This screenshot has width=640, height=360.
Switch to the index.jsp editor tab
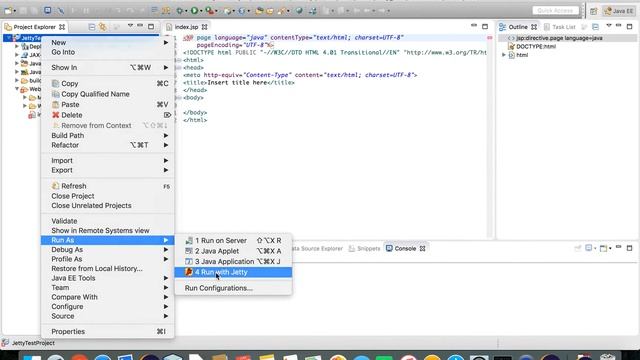tap(186, 27)
